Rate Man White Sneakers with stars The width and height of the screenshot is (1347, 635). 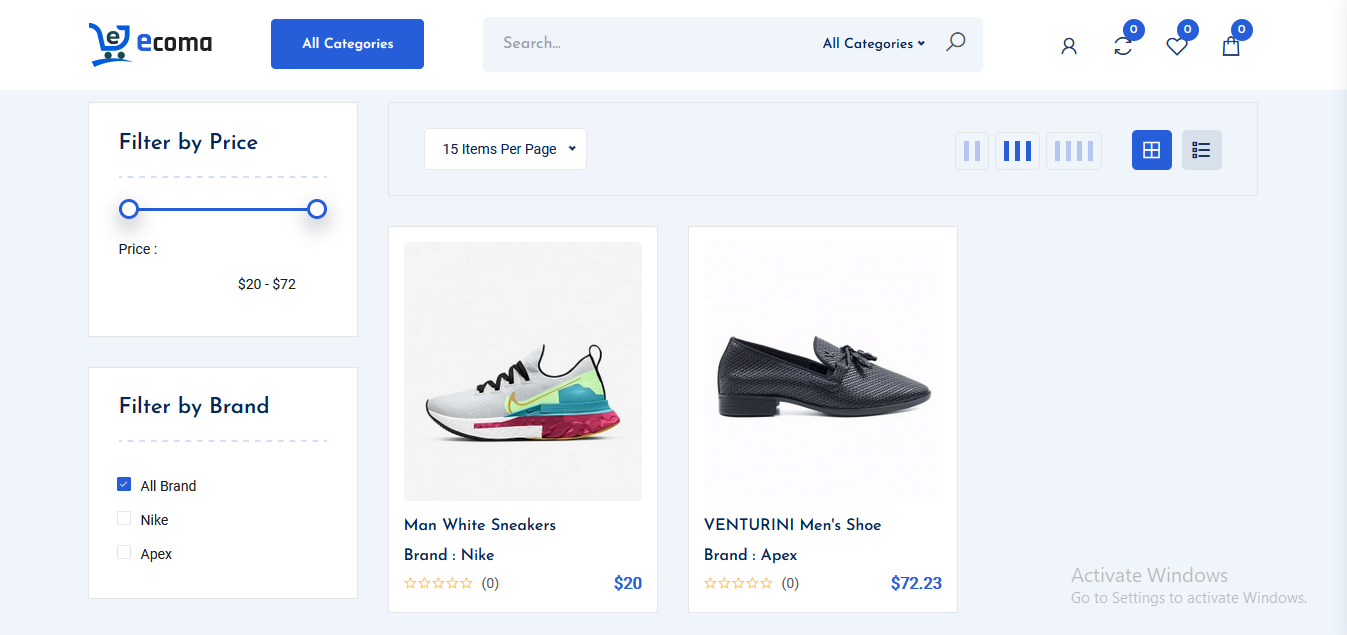pos(438,583)
